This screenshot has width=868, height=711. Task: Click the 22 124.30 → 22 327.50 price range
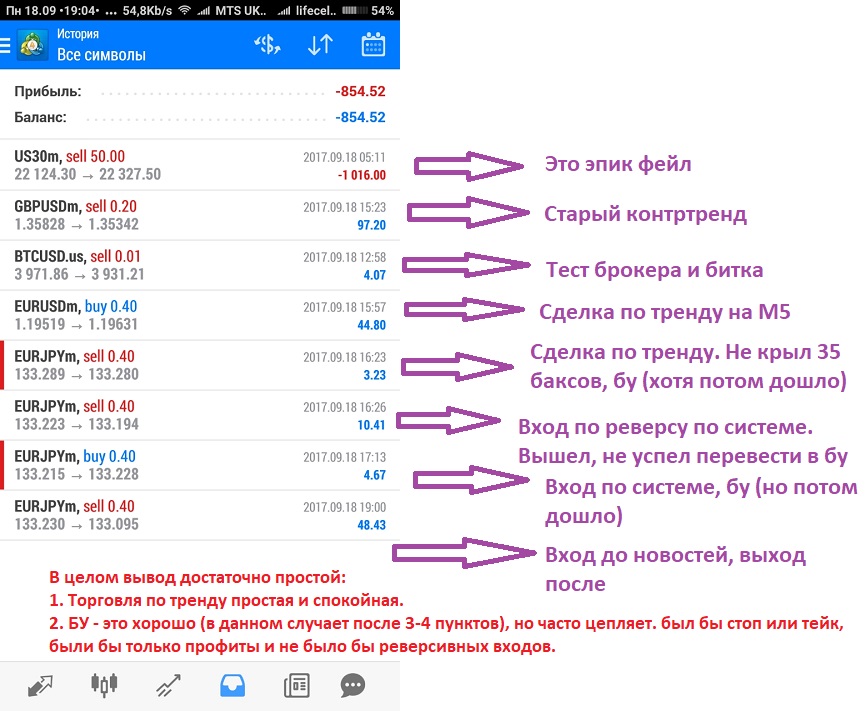click(87, 174)
